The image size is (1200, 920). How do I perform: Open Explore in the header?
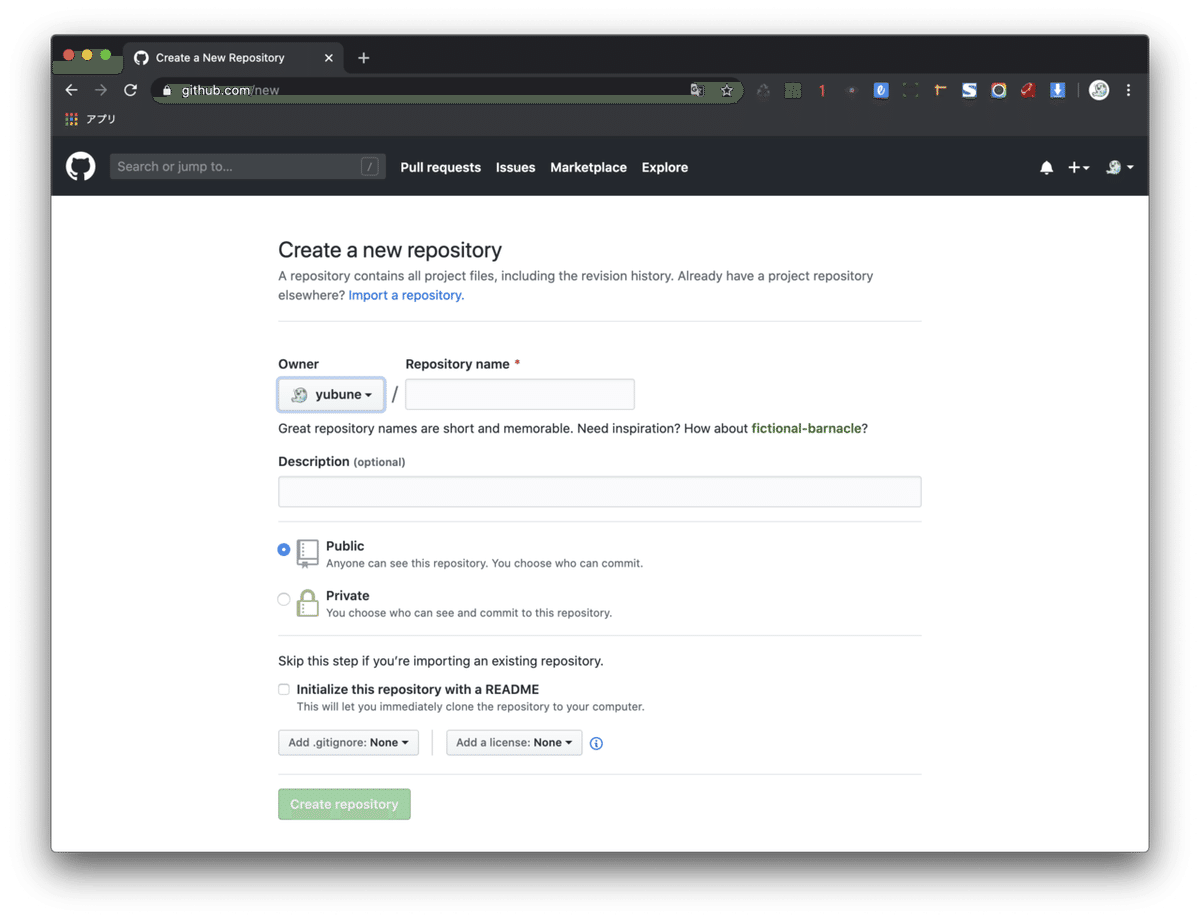click(x=665, y=168)
